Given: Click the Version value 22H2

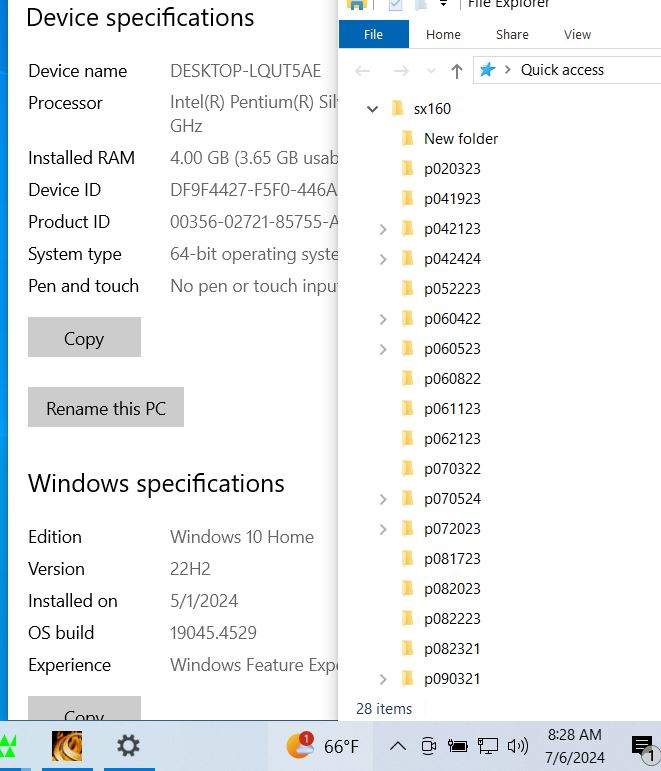Looking at the screenshot, I should (190, 569).
